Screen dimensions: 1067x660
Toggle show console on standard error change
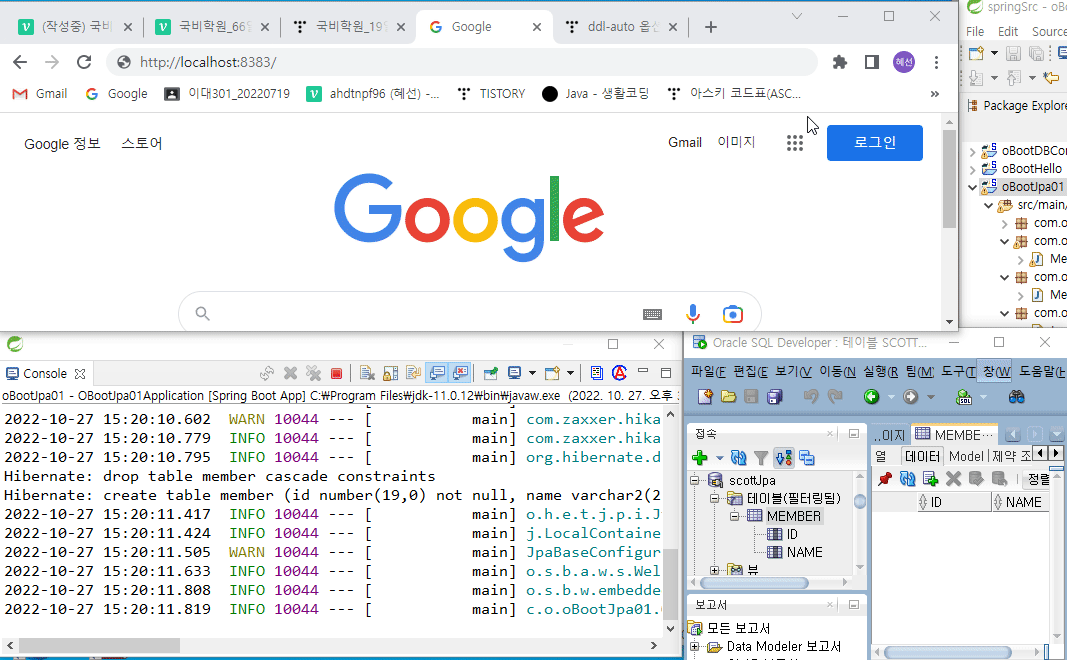[x=461, y=373]
